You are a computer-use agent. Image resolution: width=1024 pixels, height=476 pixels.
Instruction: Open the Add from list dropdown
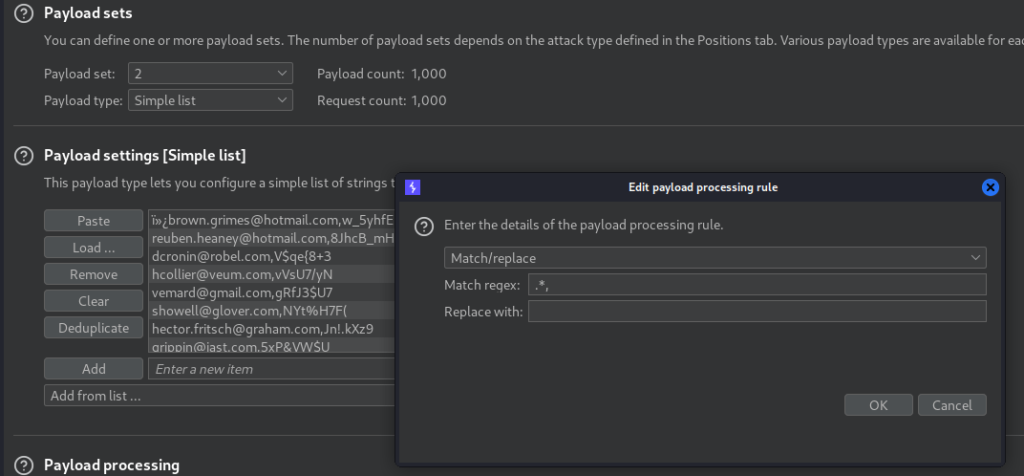[x=219, y=396]
